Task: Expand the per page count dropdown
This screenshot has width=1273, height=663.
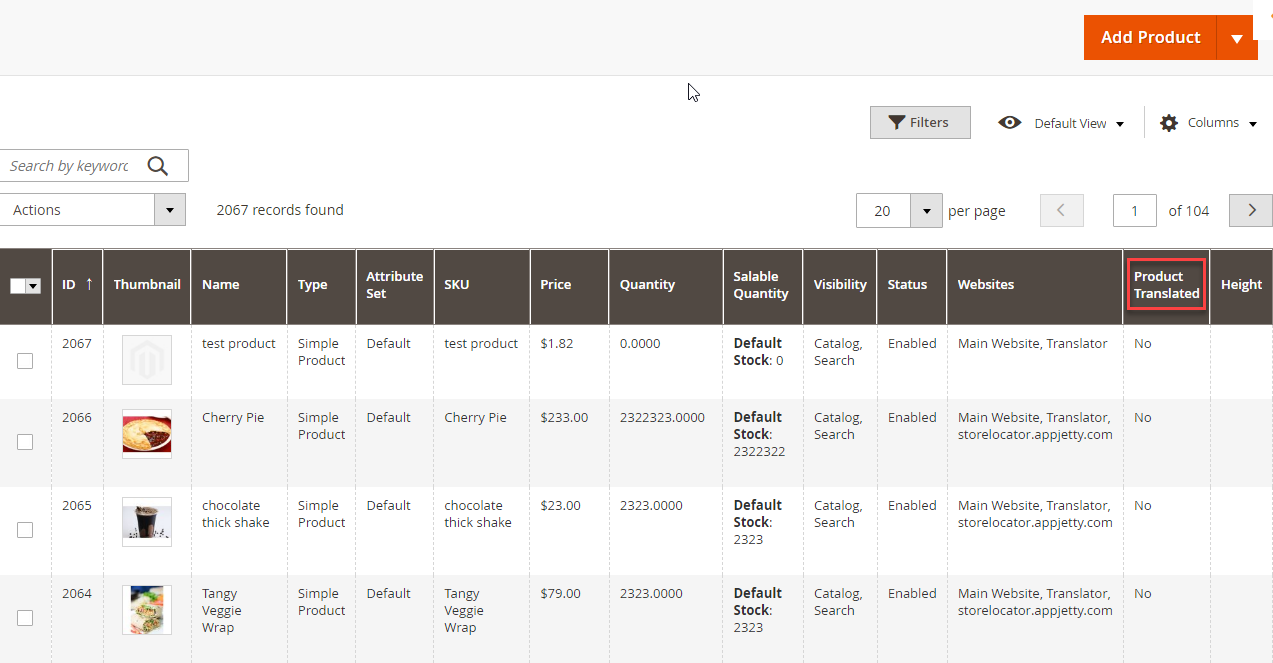Action: pyautogui.click(x=926, y=211)
